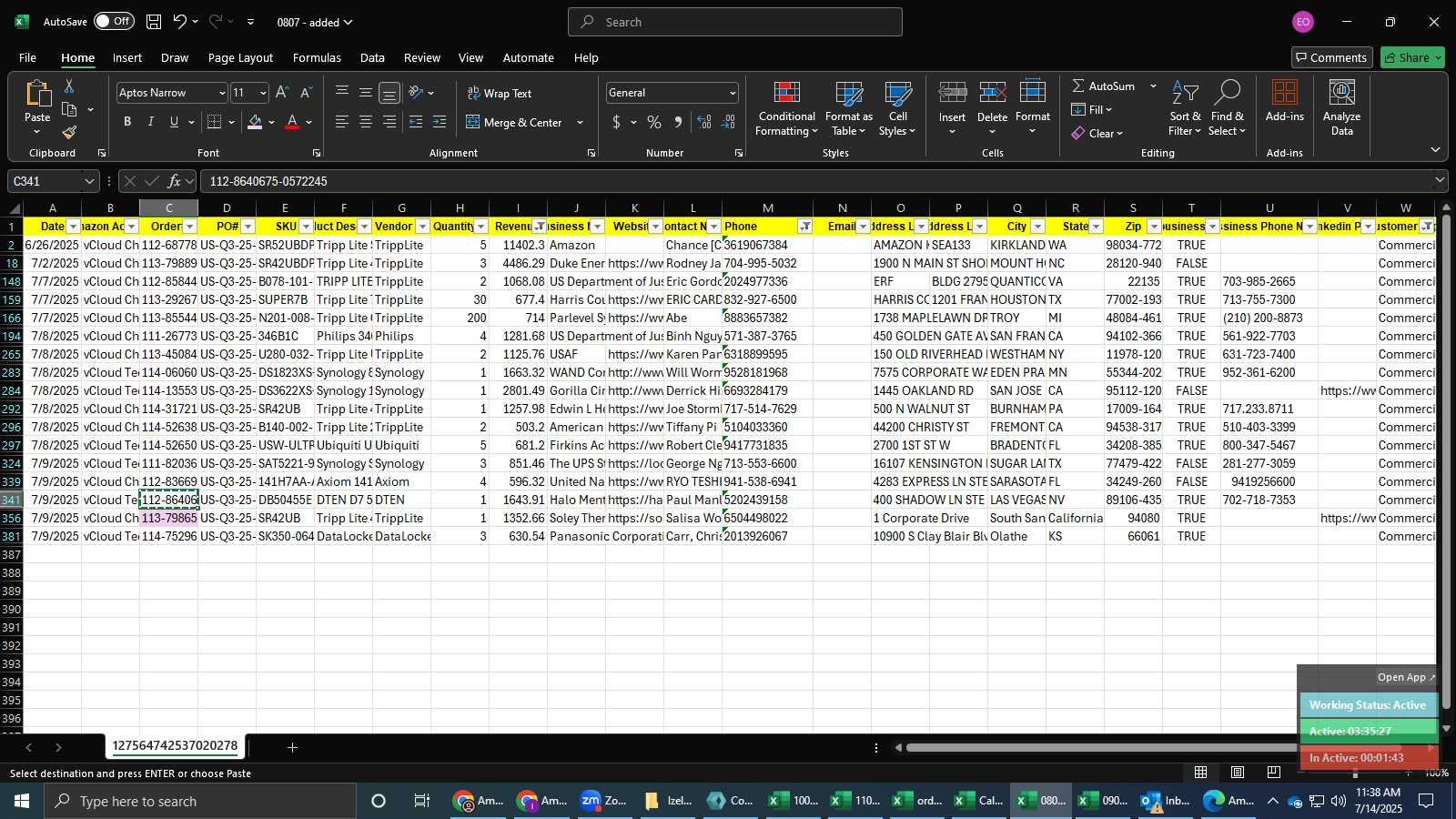Click the Paste clipboard icon

point(37,93)
